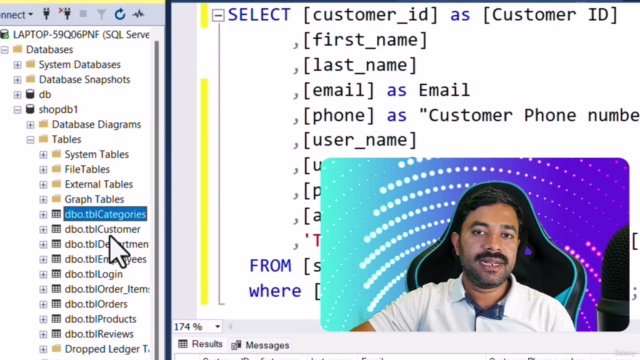Select Database Snapshots label

[84, 80]
